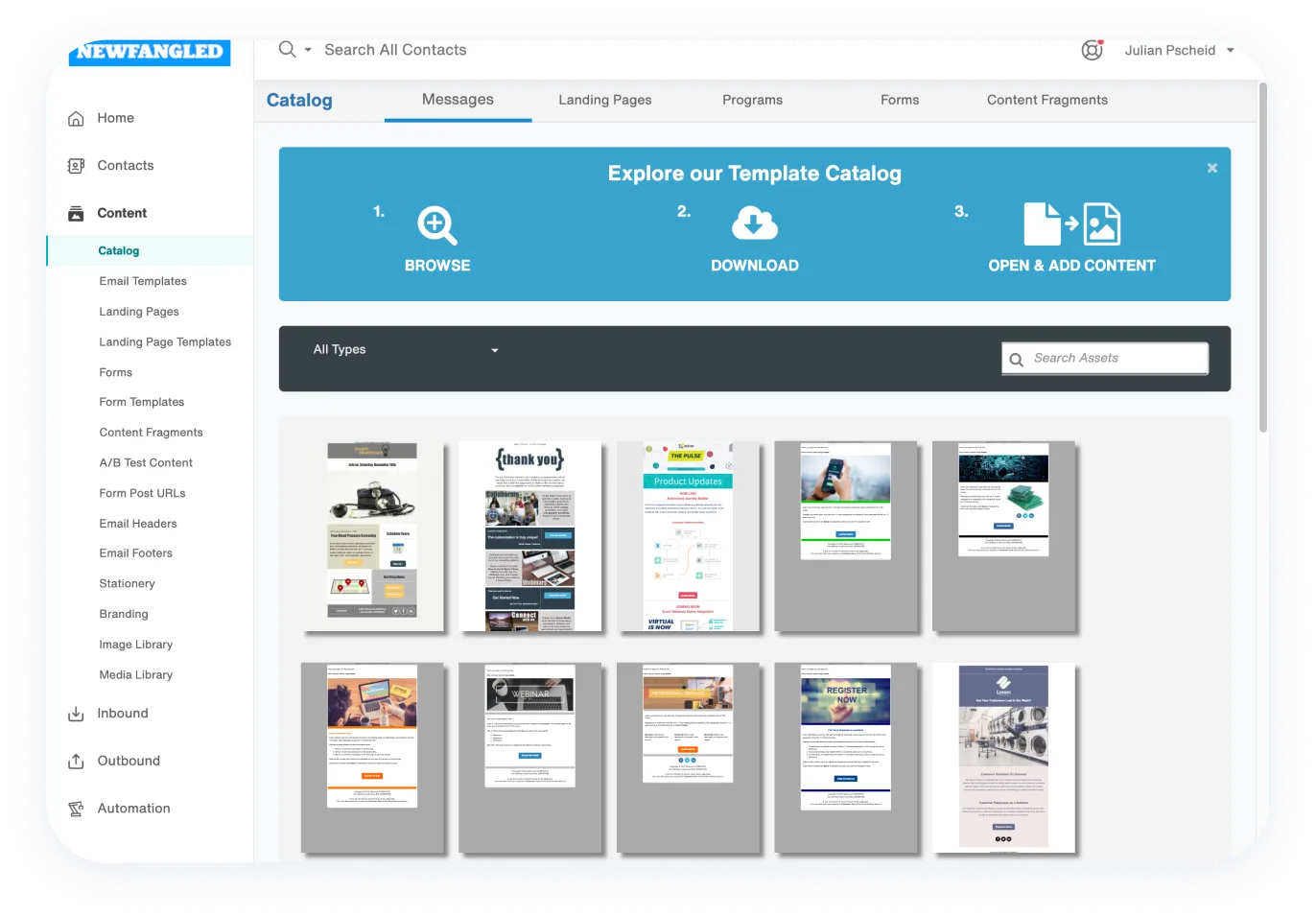Switch to the Landing Pages tab
This screenshot has height=916, width=1316.
[604, 100]
